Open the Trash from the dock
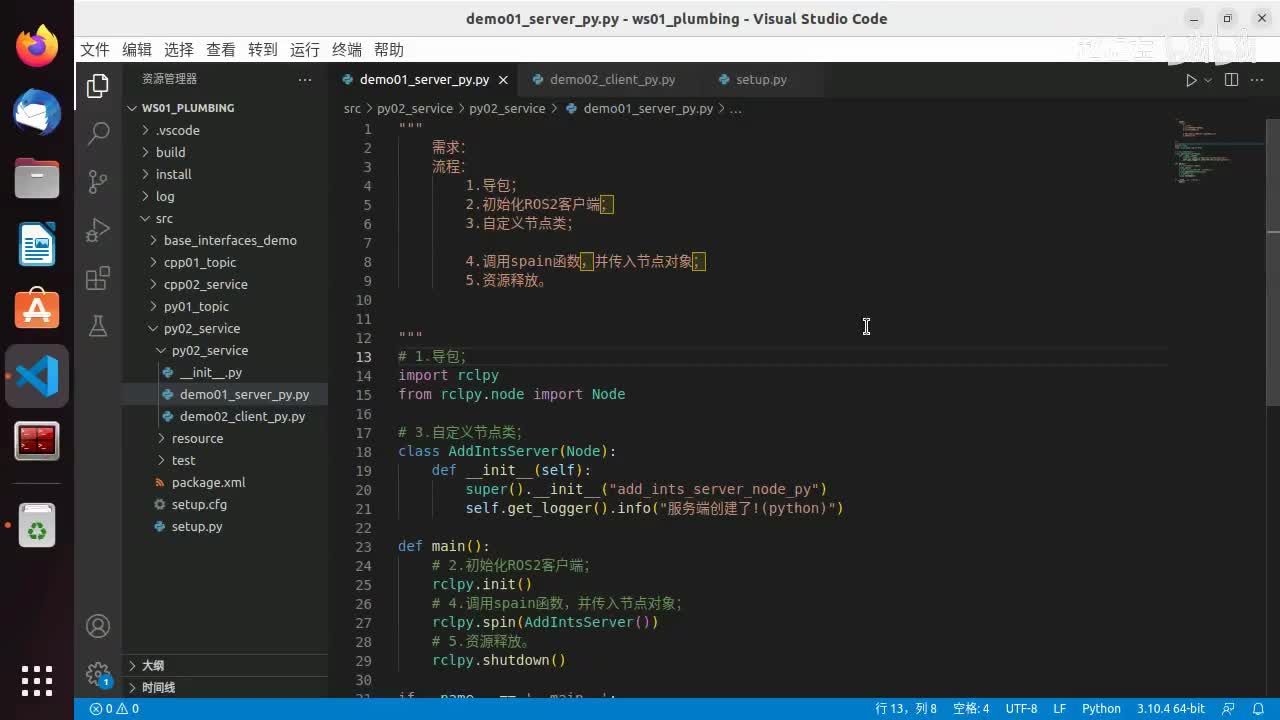 pos(37,525)
